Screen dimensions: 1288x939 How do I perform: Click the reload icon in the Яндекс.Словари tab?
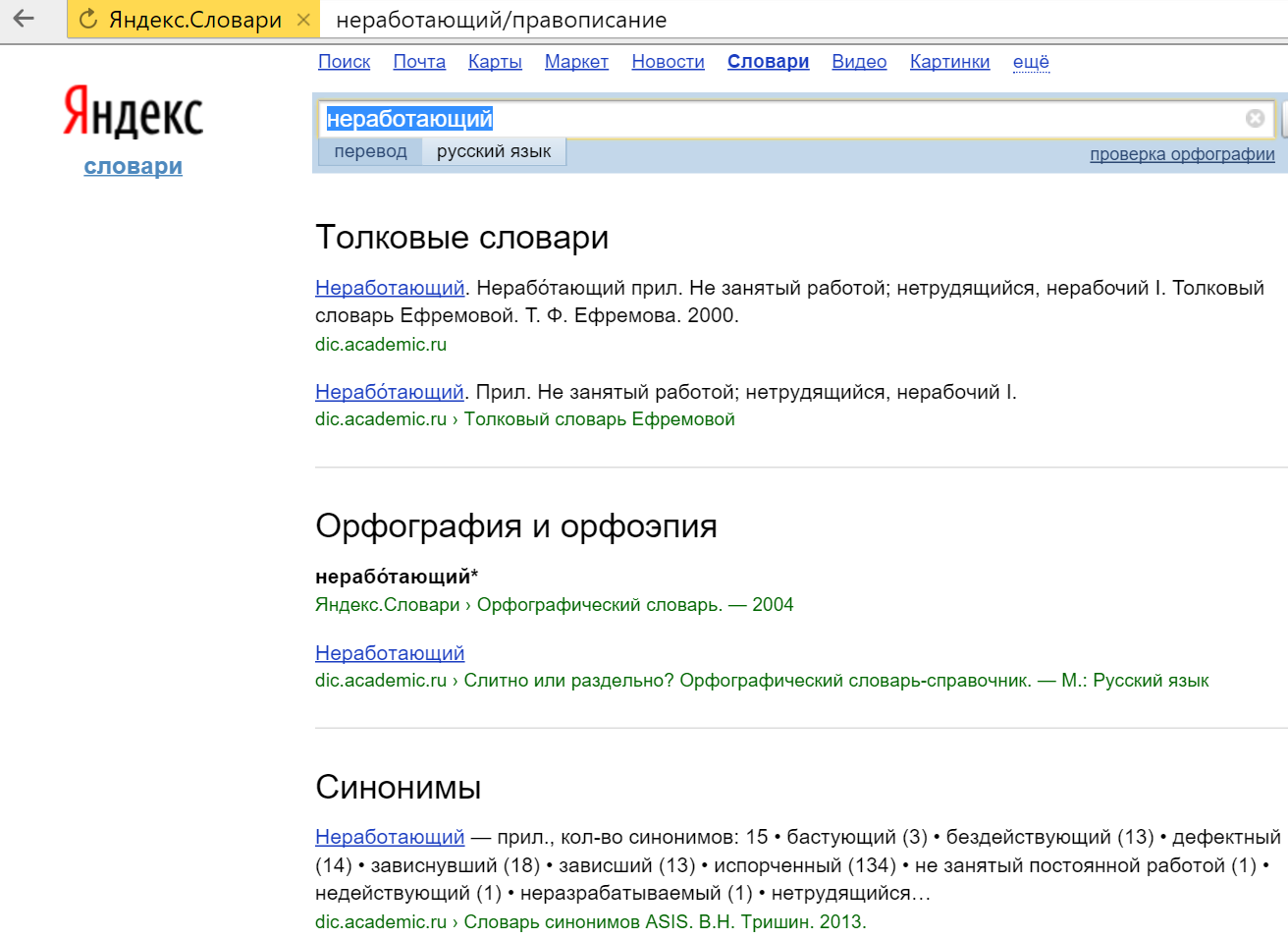coord(88,20)
